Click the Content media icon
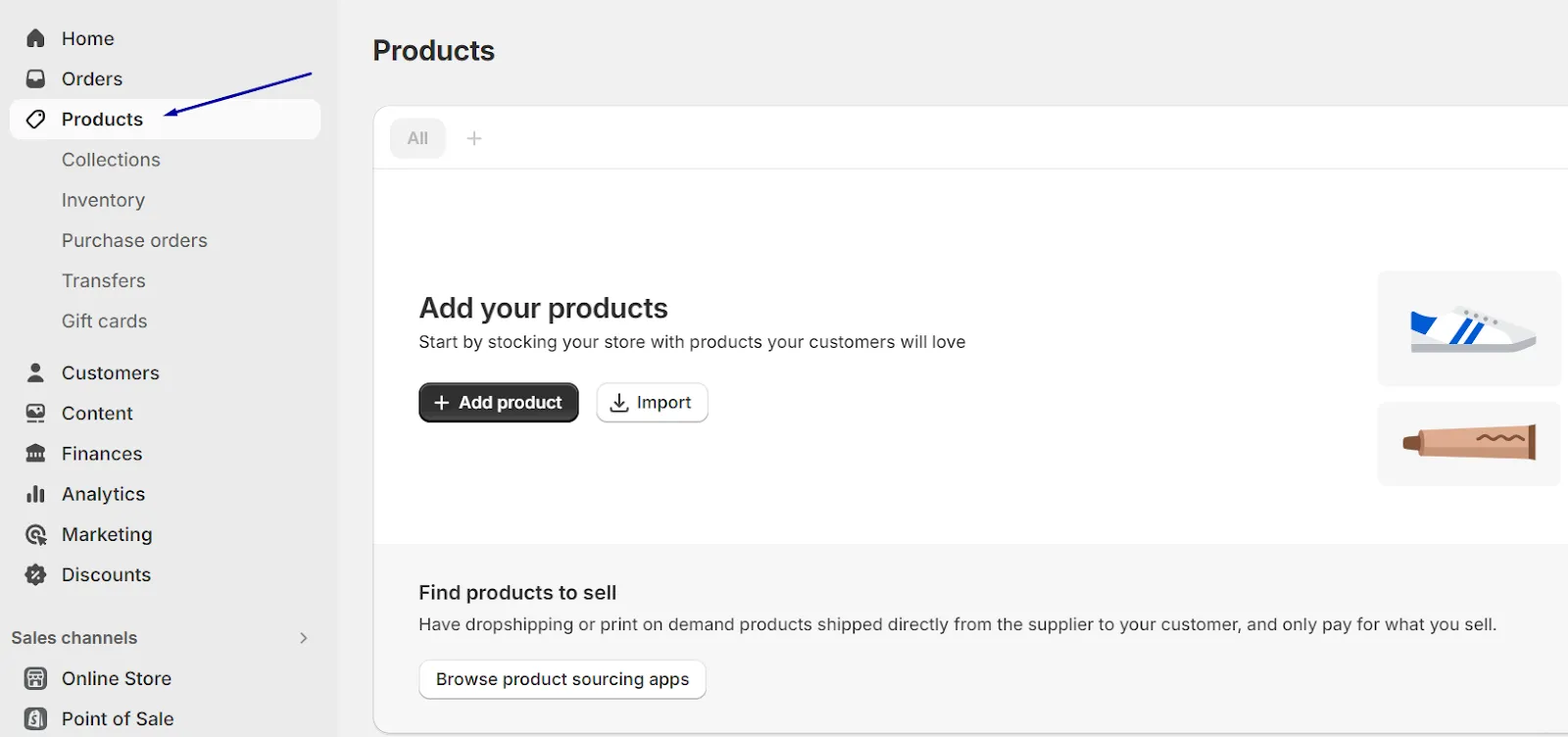The height and width of the screenshot is (737, 1568). pos(35,414)
